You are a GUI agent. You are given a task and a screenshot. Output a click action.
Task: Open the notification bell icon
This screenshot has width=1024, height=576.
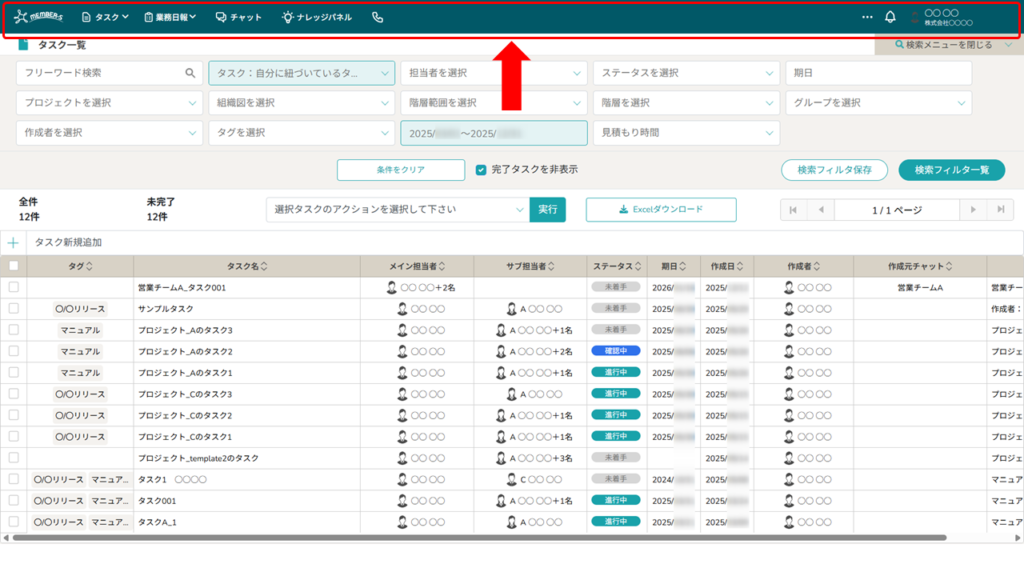coord(890,17)
